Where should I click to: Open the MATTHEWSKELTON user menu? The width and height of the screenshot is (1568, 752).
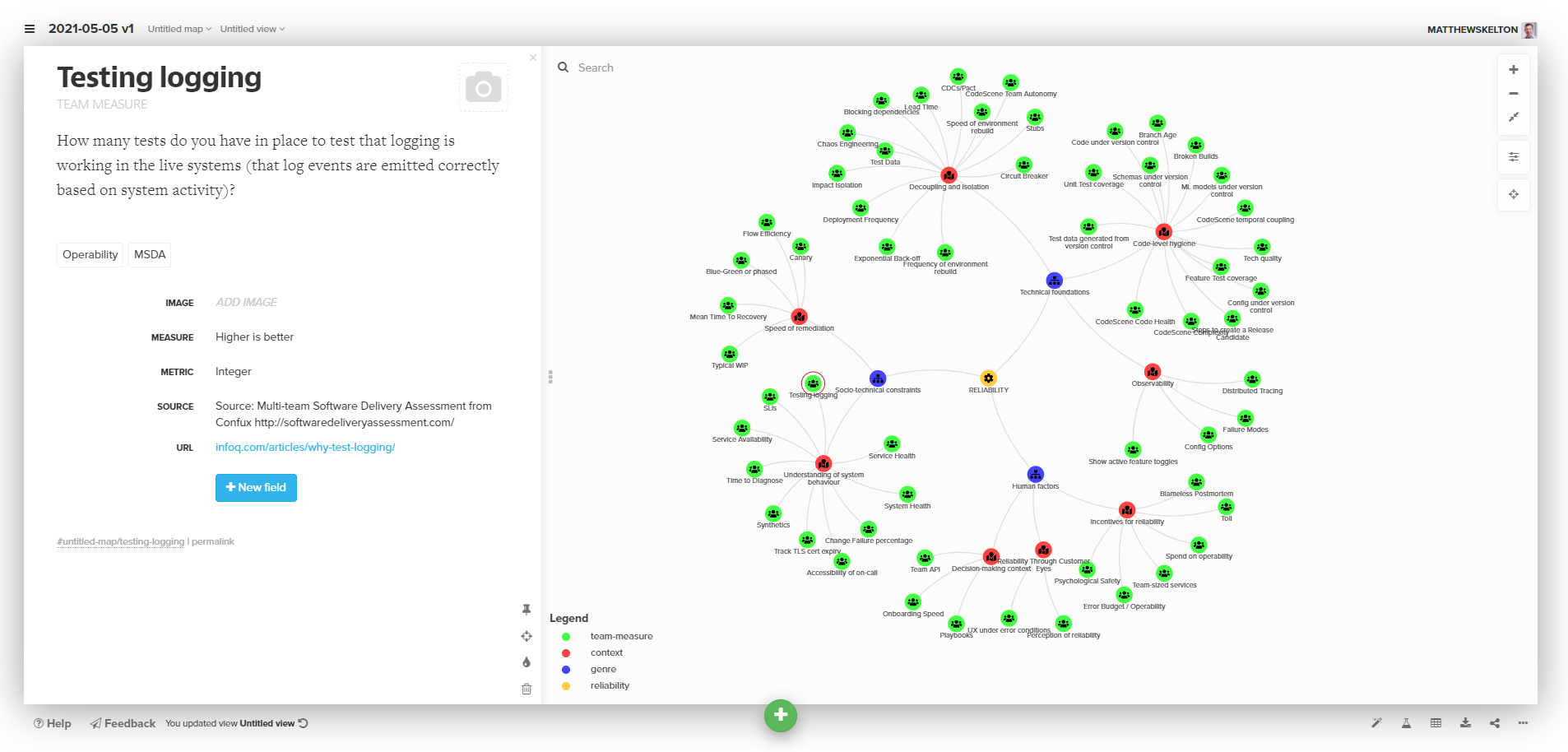click(1472, 30)
